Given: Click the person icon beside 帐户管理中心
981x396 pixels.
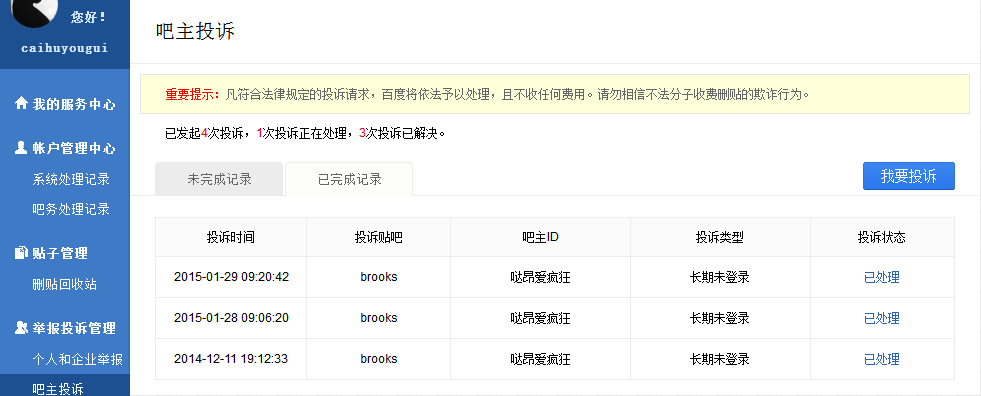Looking at the screenshot, I should [21, 148].
